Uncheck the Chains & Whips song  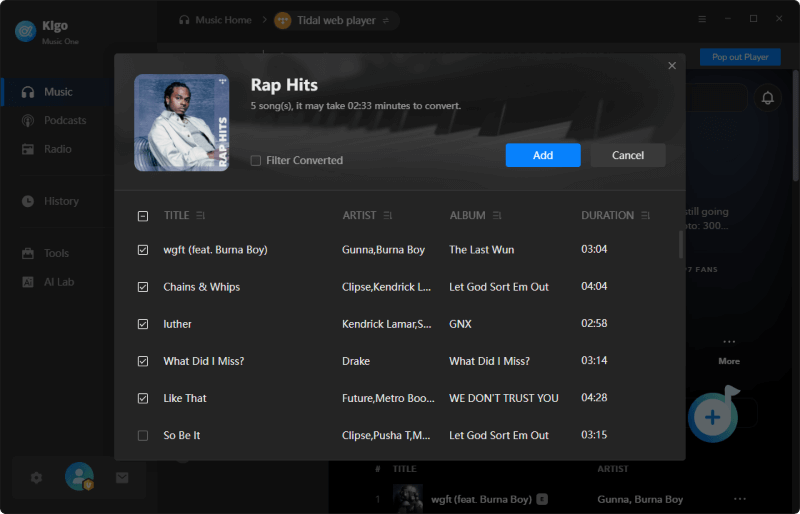(x=143, y=287)
